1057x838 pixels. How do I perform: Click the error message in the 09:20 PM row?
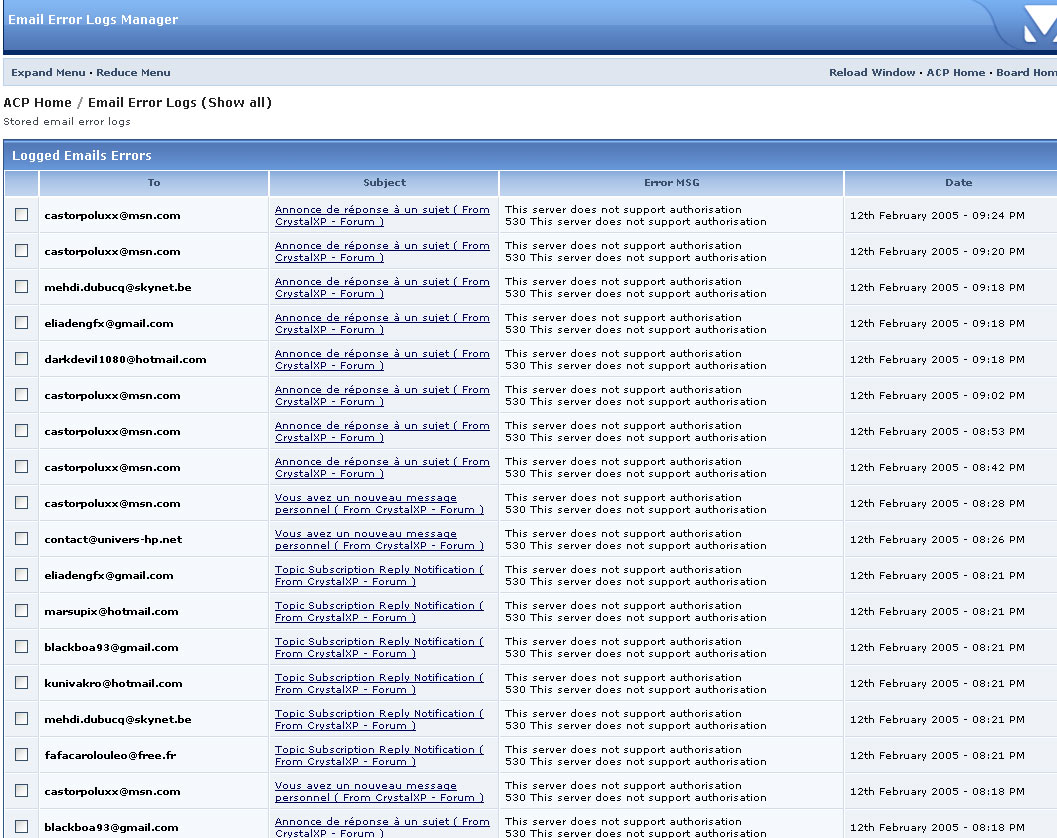636,251
